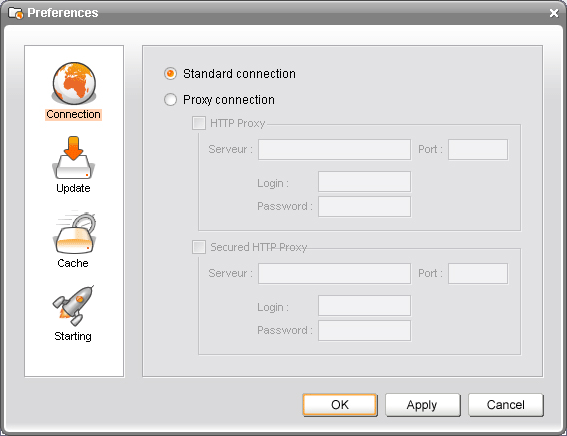This screenshot has height=436, width=567.
Task: Open the Connection globe icon
Action: click(x=74, y=83)
